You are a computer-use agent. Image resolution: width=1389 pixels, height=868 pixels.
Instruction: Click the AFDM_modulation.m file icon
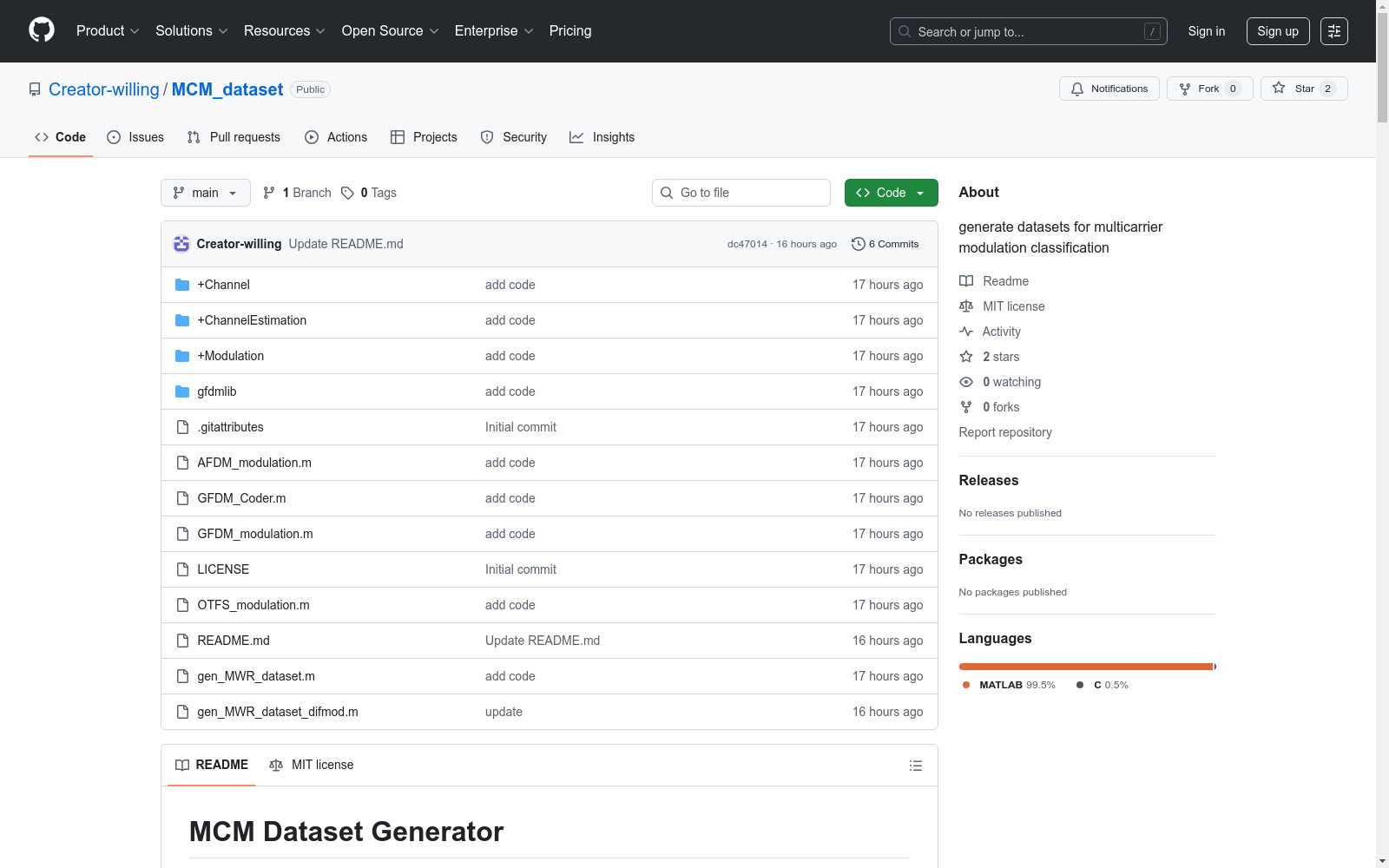click(182, 463)
